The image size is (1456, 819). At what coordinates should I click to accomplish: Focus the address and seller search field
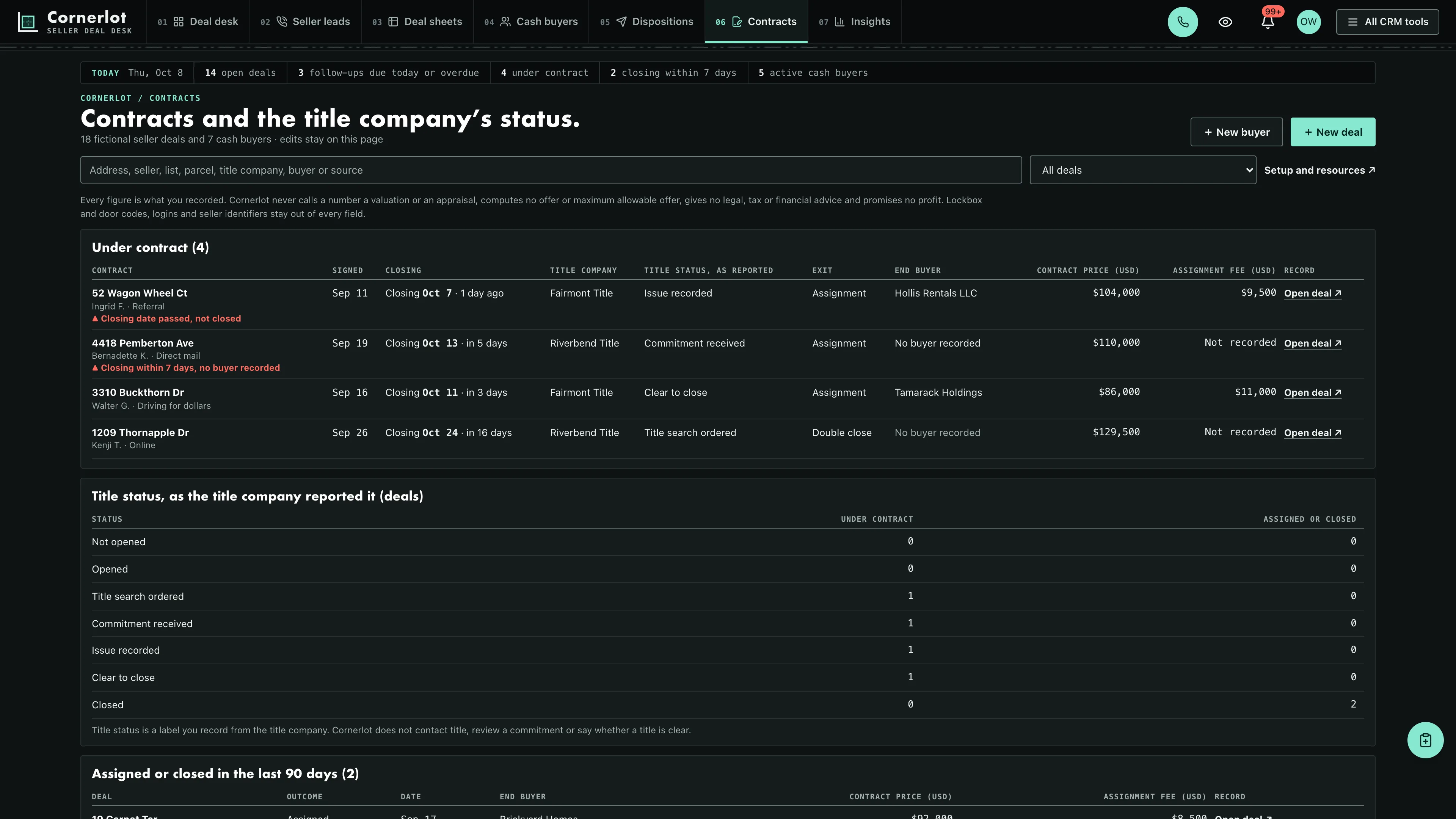point(551,170)
